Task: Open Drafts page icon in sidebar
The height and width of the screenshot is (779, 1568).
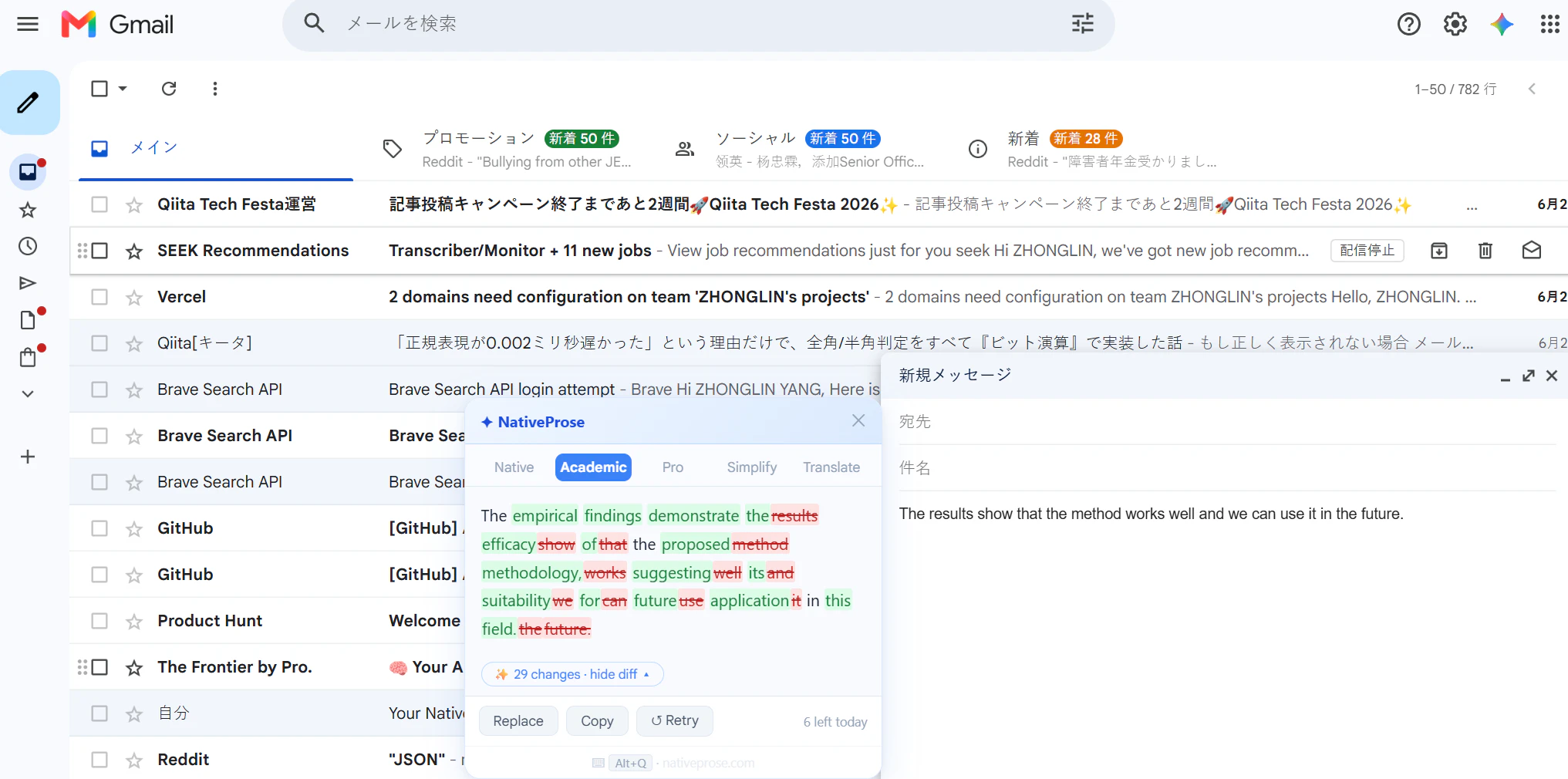Action: (28, 320)
